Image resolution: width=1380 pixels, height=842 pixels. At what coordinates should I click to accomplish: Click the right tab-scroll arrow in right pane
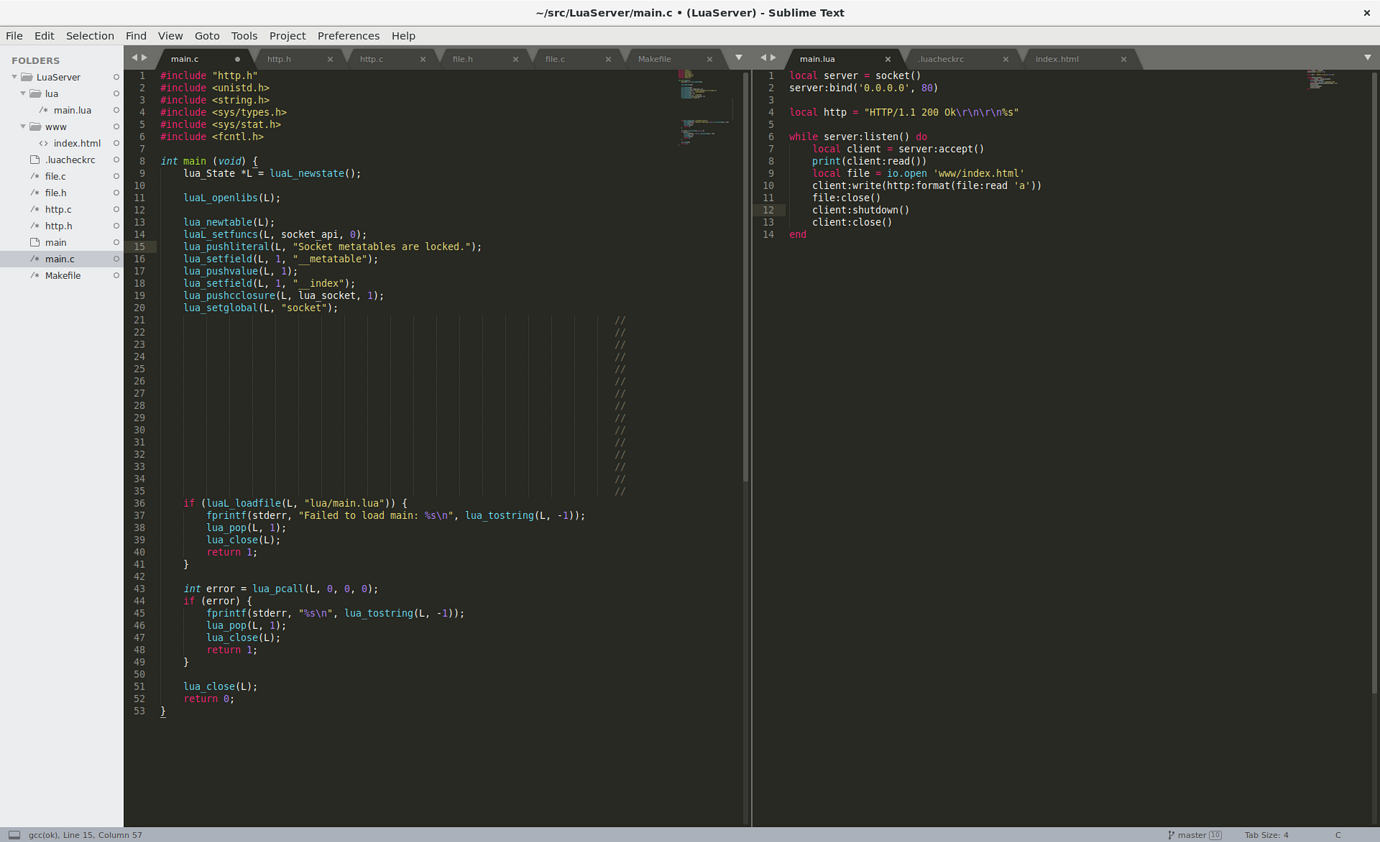click(772, 57)
